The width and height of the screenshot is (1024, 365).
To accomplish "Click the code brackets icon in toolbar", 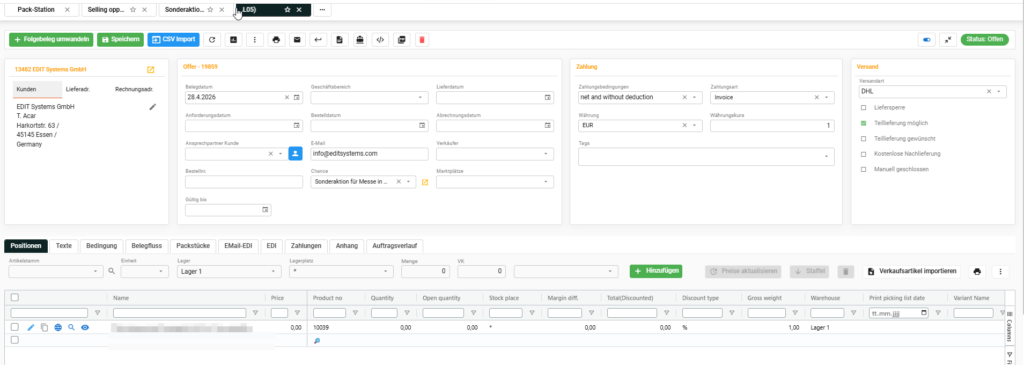I will (x=381, y=40).
